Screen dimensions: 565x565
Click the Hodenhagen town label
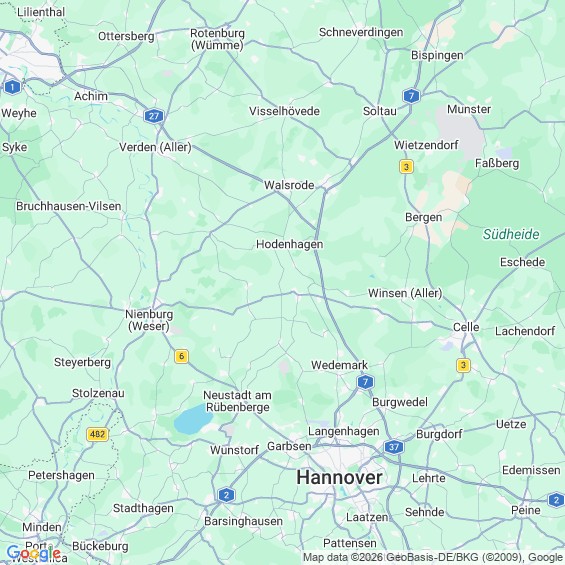pos(290,244)
